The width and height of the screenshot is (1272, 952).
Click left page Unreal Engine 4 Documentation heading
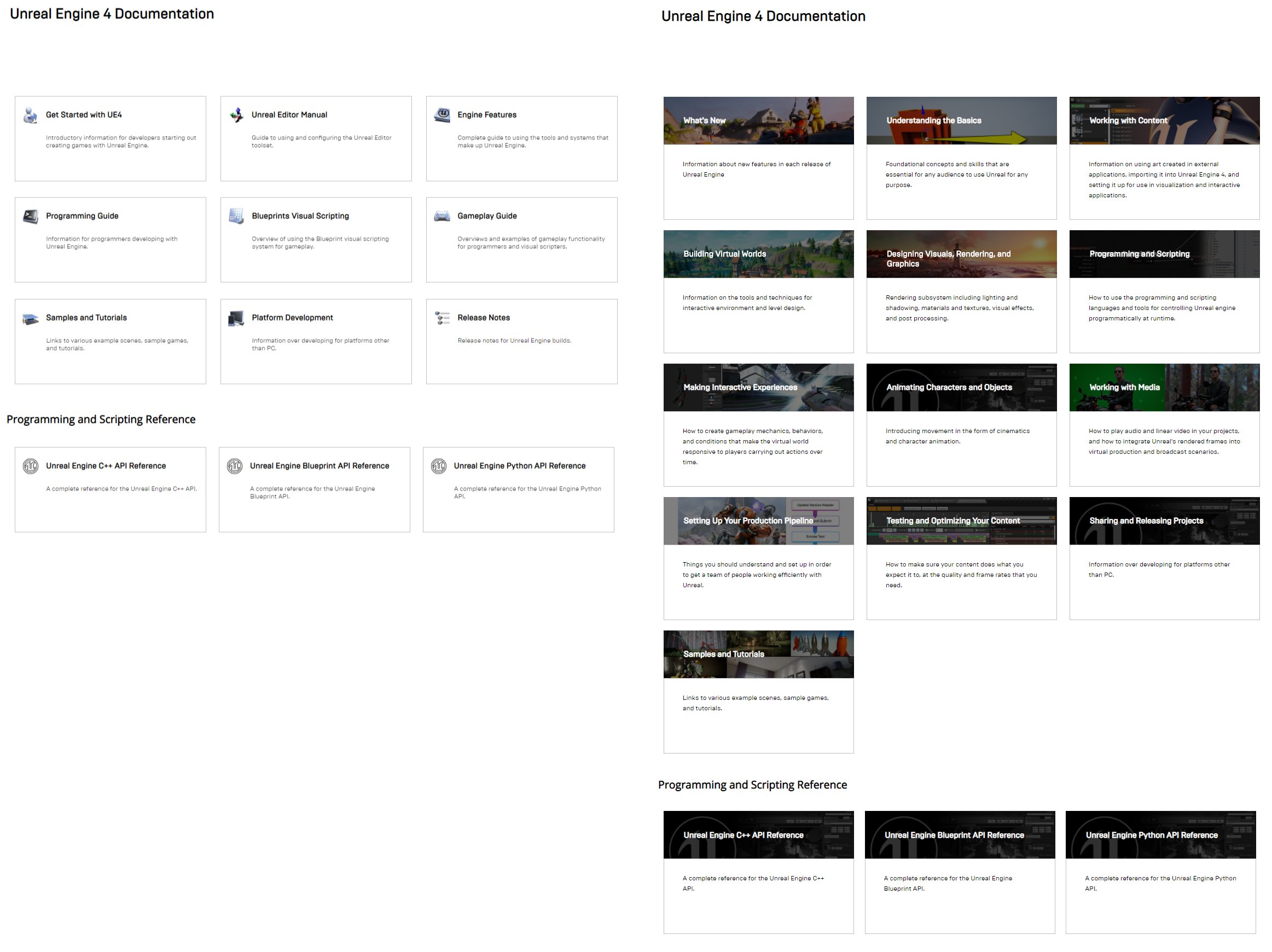pyautogui.click(x=112, y=14)
